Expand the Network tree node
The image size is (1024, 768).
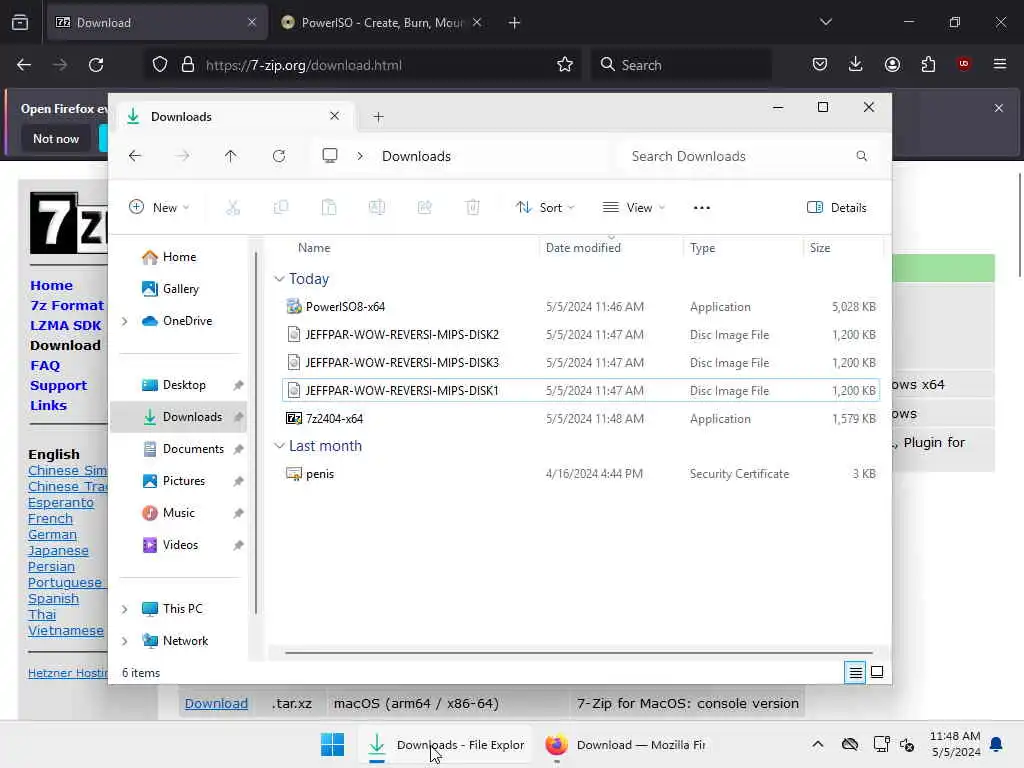point(124,641)
